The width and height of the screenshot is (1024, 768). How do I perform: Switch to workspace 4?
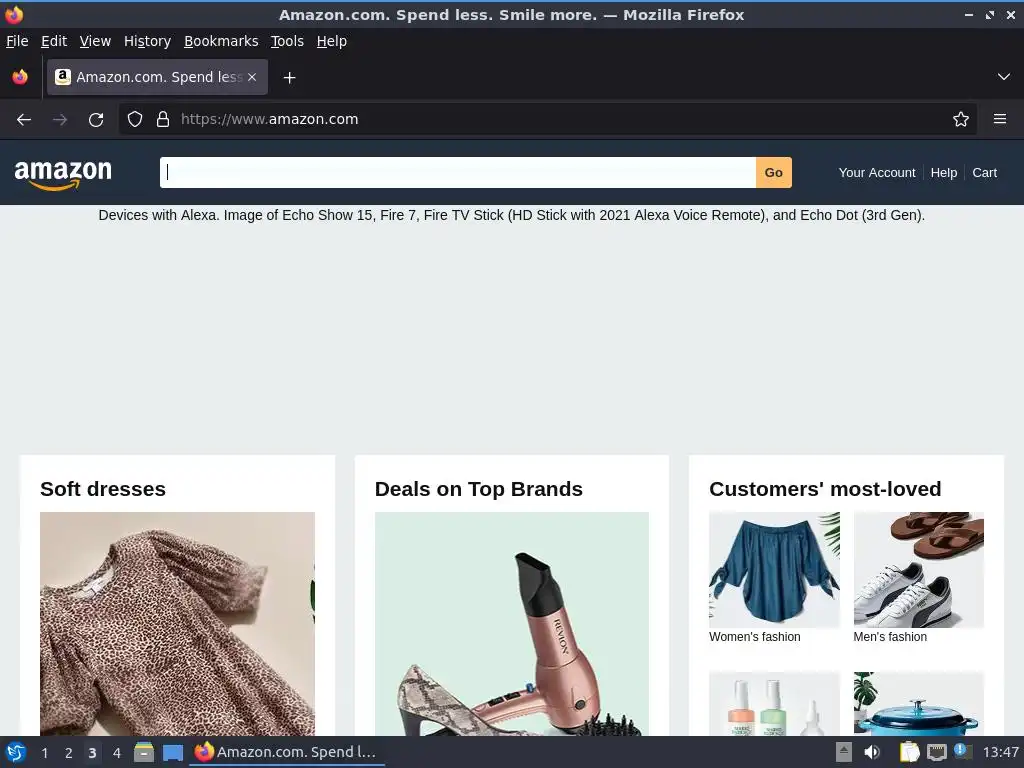[116, 753]
